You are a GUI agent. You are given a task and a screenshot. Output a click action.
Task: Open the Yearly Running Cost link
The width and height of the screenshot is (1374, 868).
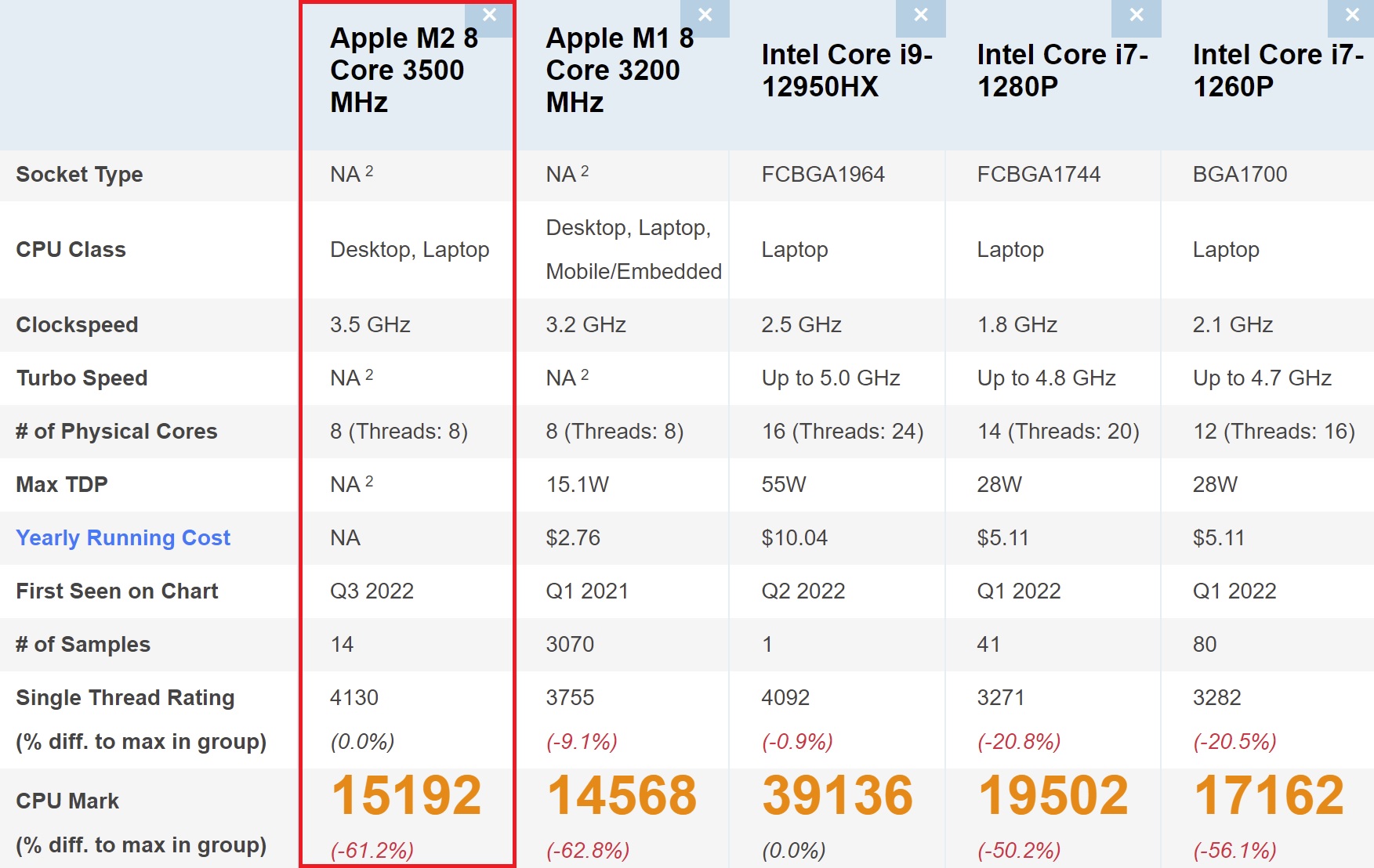pos(123,538)
